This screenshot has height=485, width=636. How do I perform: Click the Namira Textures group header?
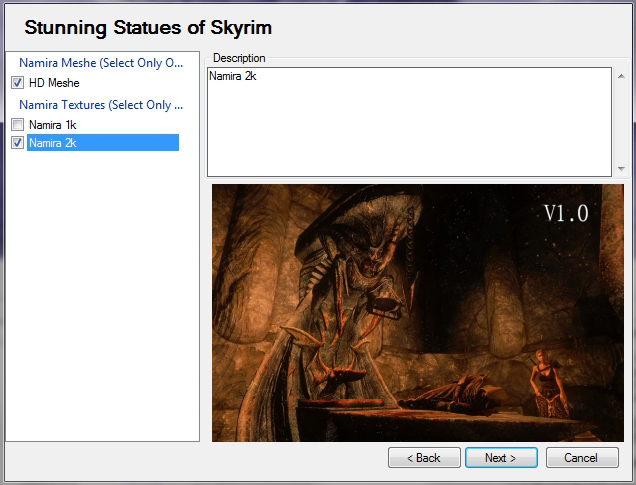pyautogui.click(x=100, y=105)
